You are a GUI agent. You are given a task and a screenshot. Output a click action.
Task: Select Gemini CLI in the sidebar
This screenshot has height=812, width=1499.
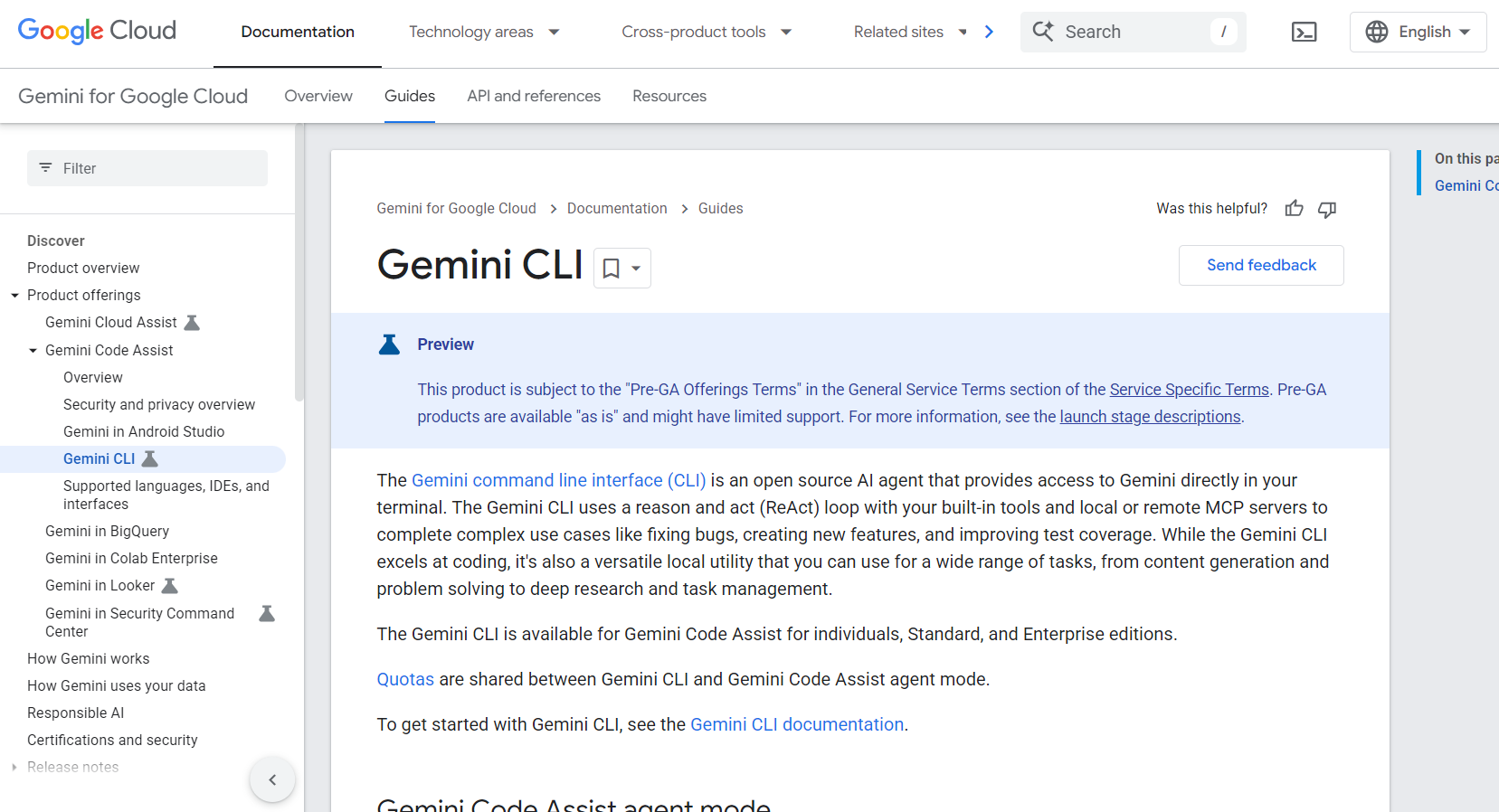[100, 459]
